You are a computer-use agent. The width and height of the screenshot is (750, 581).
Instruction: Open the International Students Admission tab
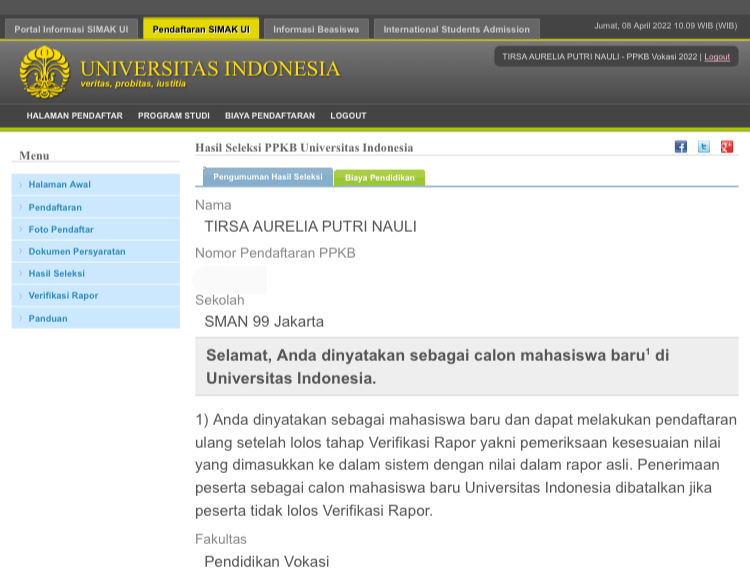pos(457,29)
